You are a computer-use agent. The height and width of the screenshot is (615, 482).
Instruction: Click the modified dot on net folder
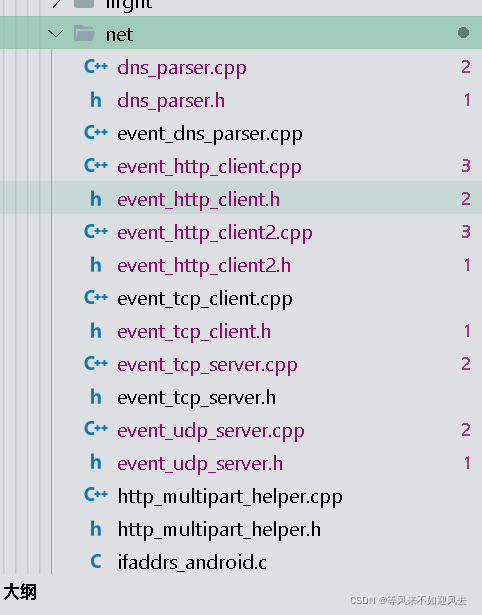(463, 33)
